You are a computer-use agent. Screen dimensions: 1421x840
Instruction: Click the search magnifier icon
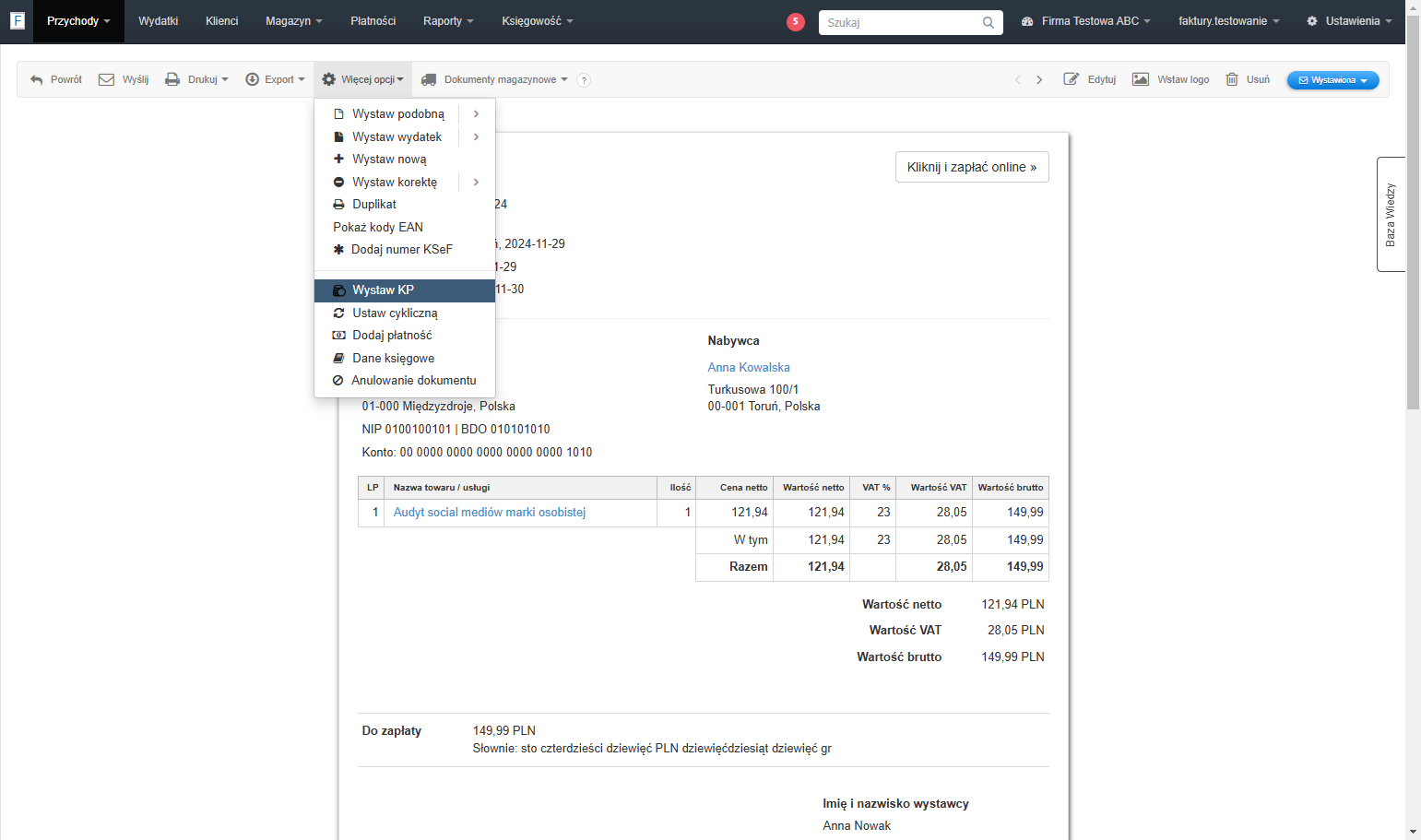989,22
